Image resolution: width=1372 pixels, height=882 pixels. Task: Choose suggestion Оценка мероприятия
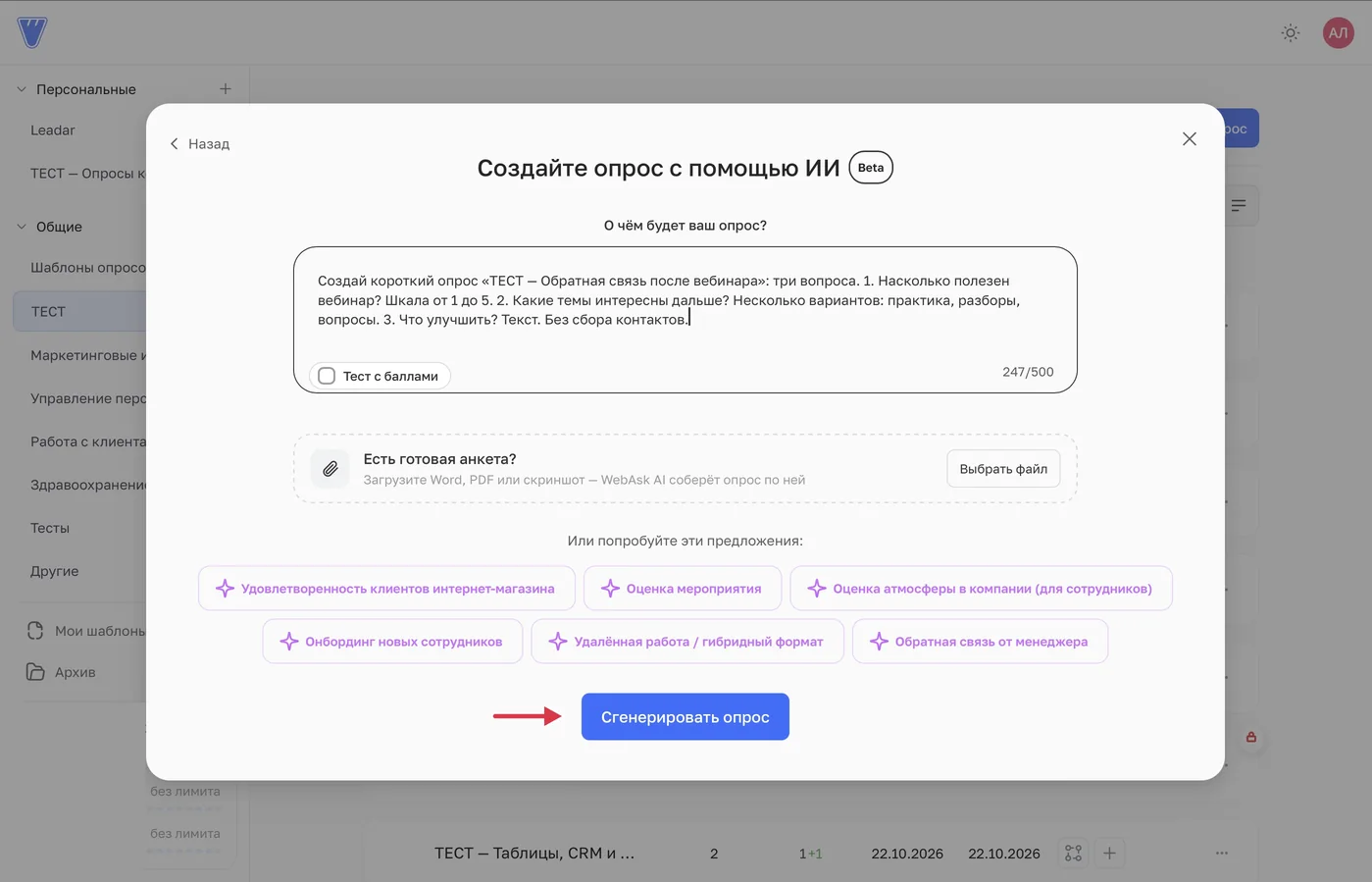[683, 589]
